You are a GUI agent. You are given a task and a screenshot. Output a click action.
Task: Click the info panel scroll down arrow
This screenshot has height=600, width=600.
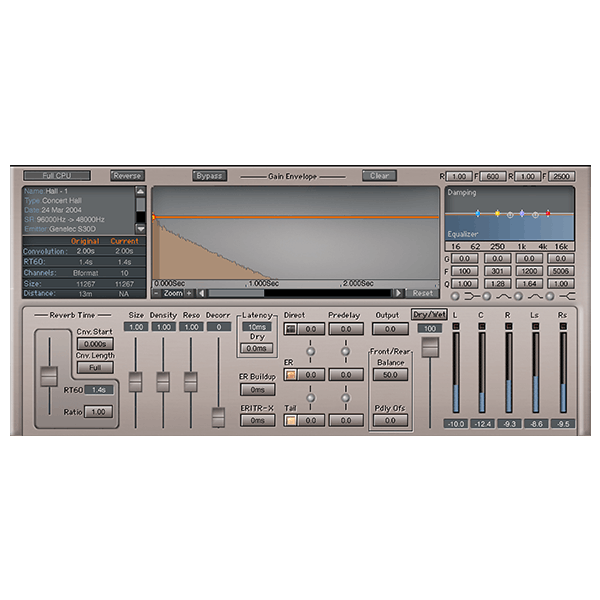[x=141, y=228]
